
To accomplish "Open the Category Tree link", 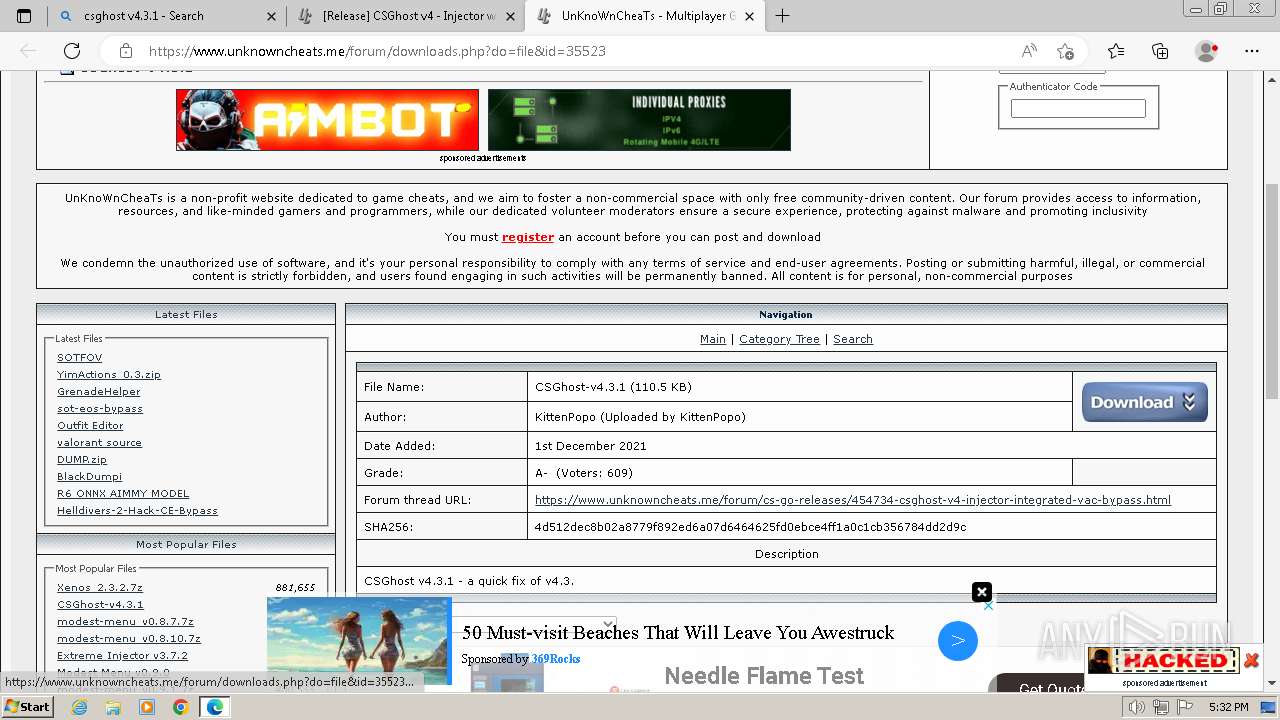I will (779, 339).
